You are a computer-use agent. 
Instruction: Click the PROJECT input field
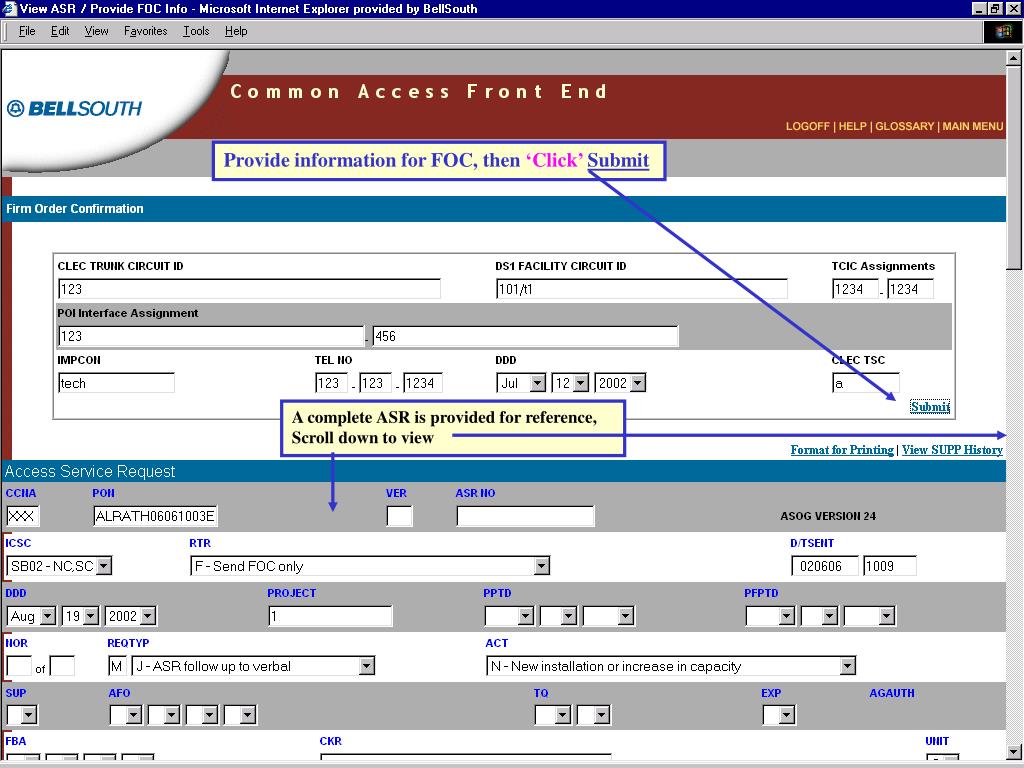tap(330, 616)
